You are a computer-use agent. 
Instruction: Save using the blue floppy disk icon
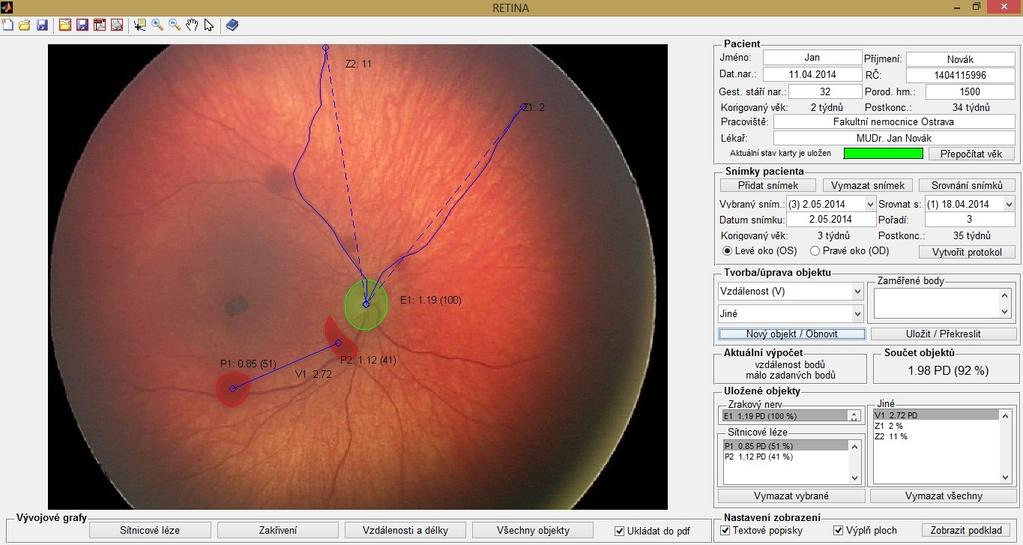[x=42, y=25]
